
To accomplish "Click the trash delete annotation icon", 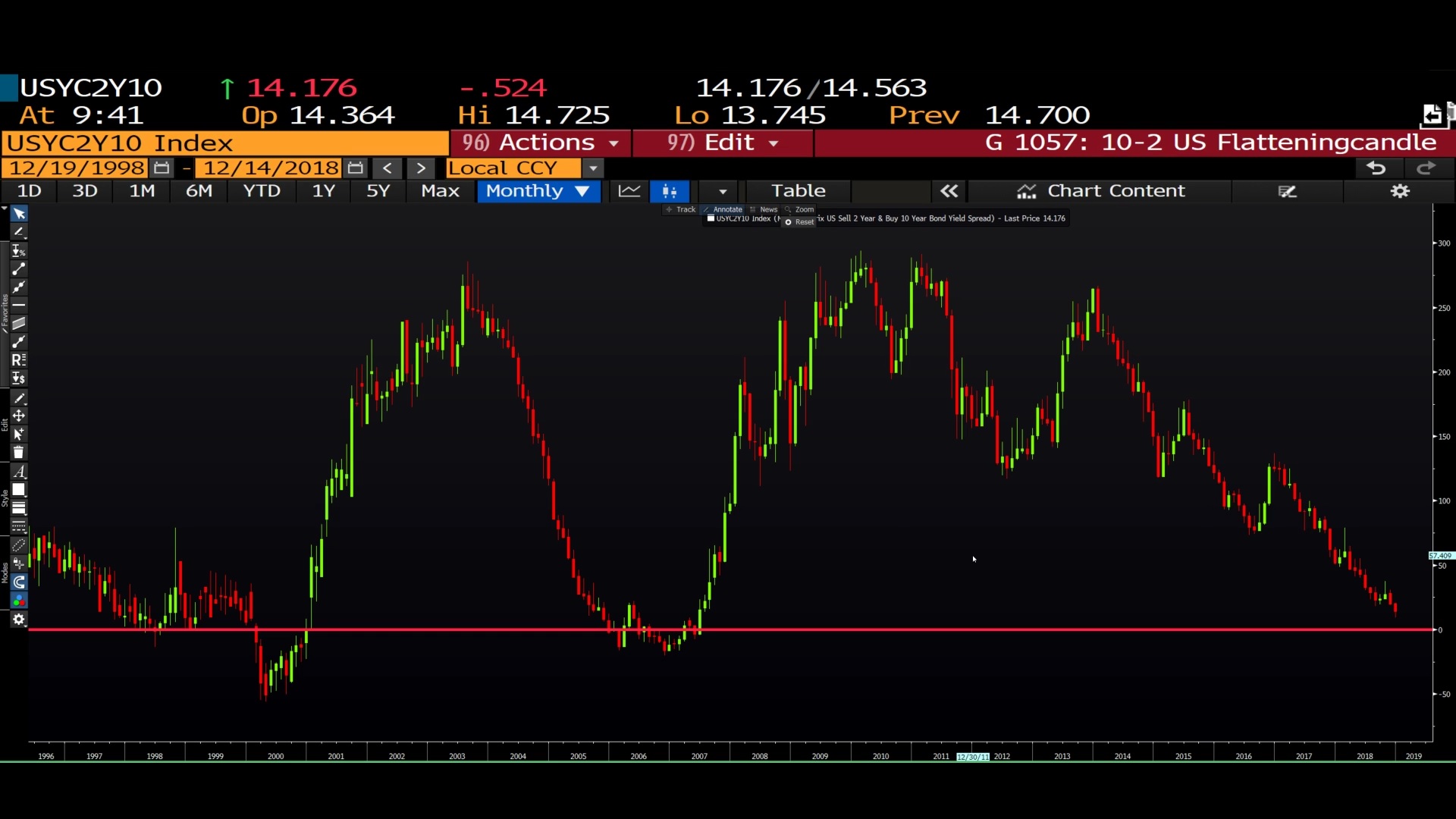I will (x=19, y=453).
